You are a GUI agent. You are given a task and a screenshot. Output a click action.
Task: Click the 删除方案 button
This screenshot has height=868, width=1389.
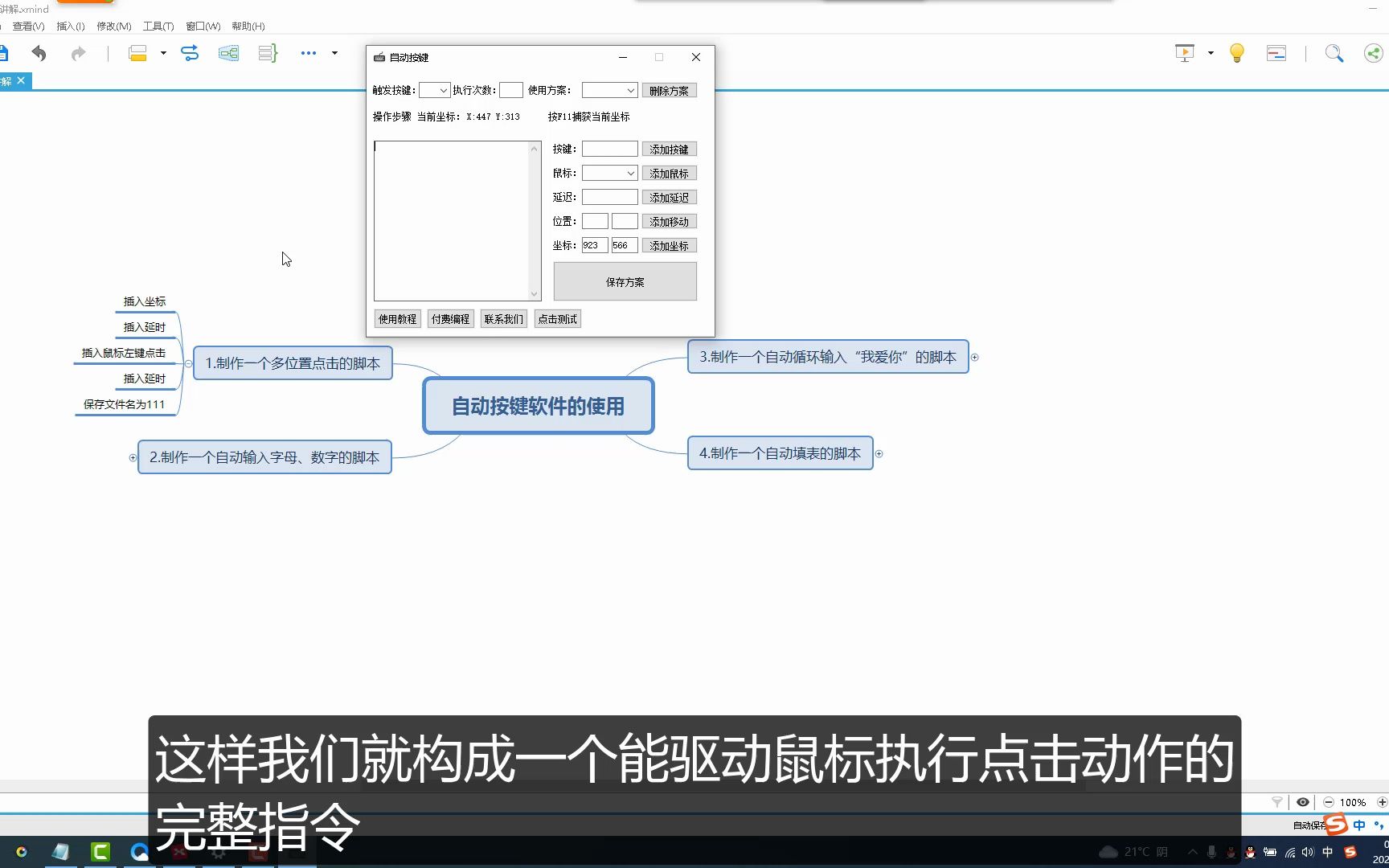pos(670,91)
